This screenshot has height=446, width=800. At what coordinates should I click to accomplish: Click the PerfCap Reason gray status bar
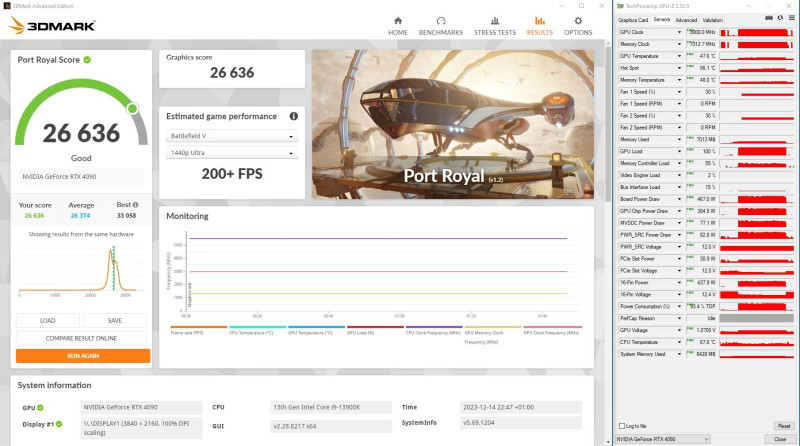click(757, 318)
